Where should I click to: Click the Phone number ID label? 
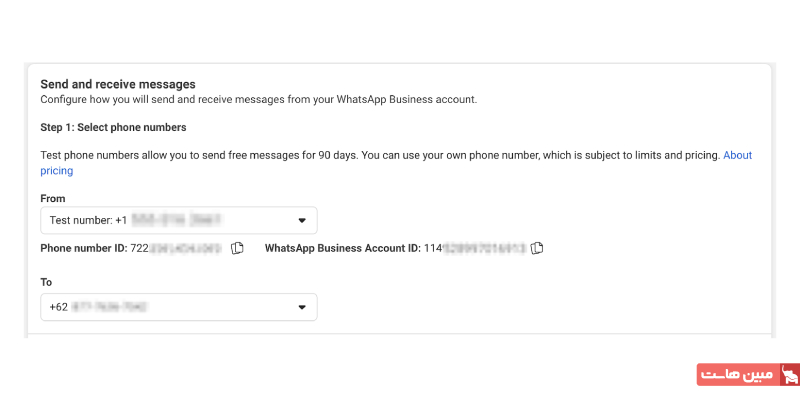pos(84,248)
